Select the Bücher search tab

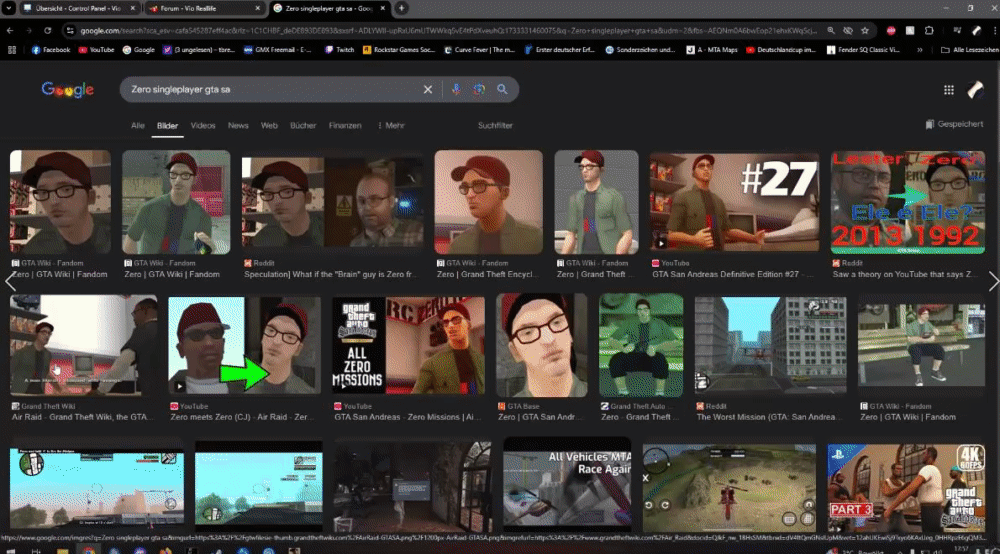pyautogui.click(x=303, y=126)
